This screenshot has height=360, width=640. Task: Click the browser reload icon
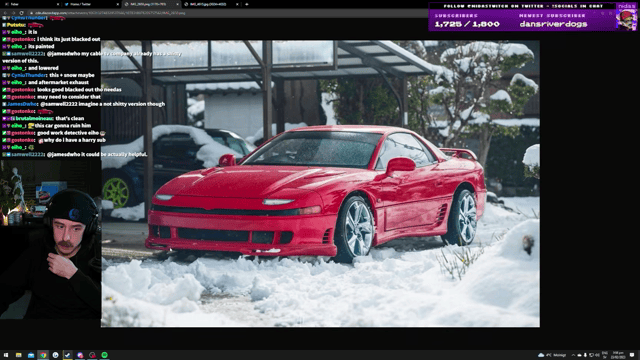21,13
